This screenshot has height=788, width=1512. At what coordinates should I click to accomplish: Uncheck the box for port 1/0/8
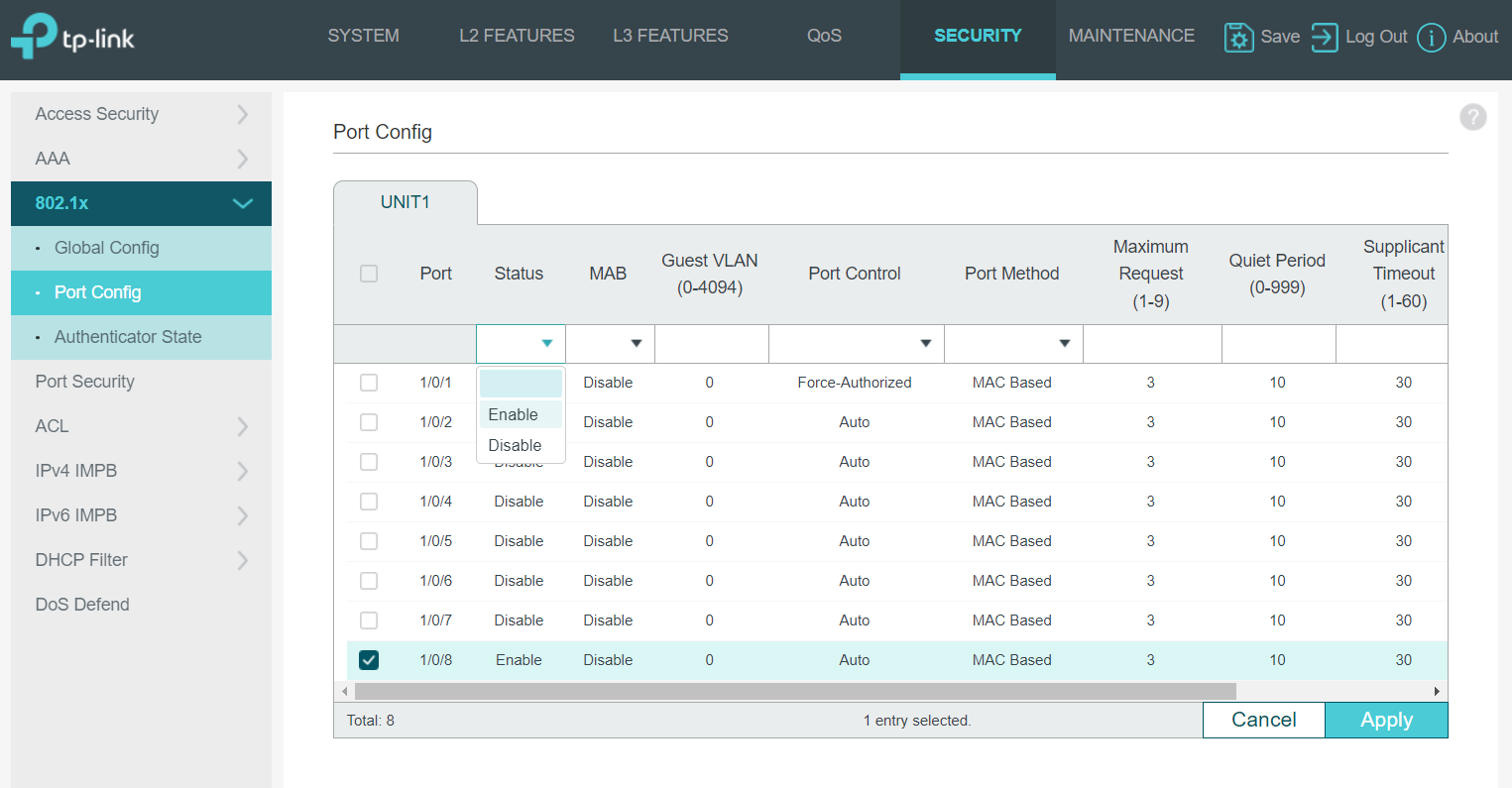tap(369, 660)
